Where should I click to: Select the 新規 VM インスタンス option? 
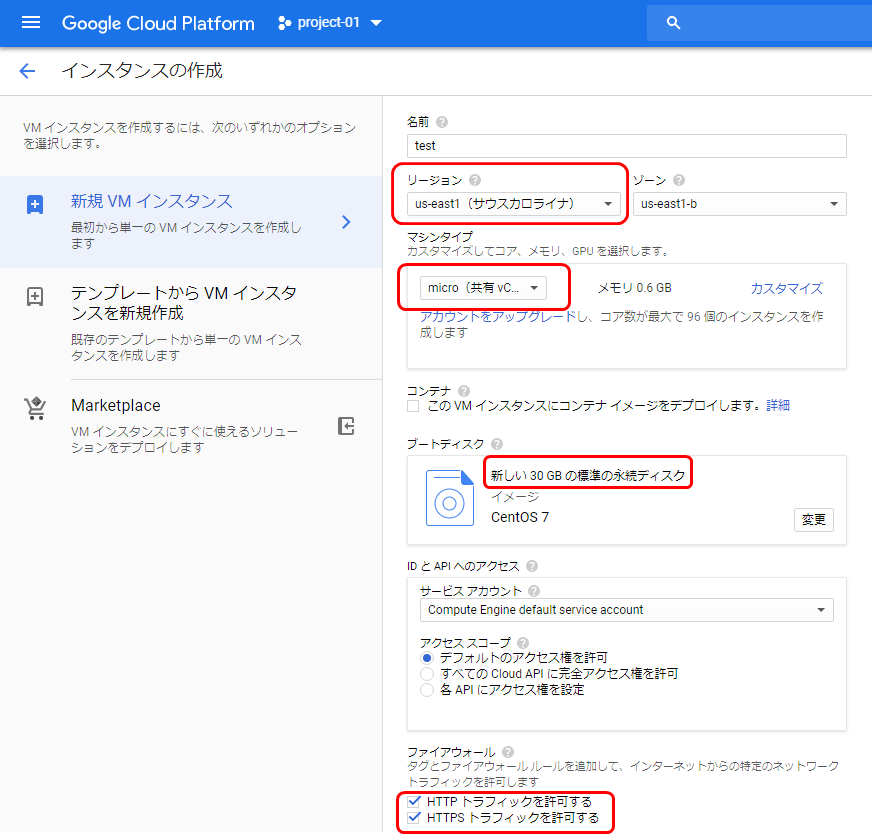(191, 222)
